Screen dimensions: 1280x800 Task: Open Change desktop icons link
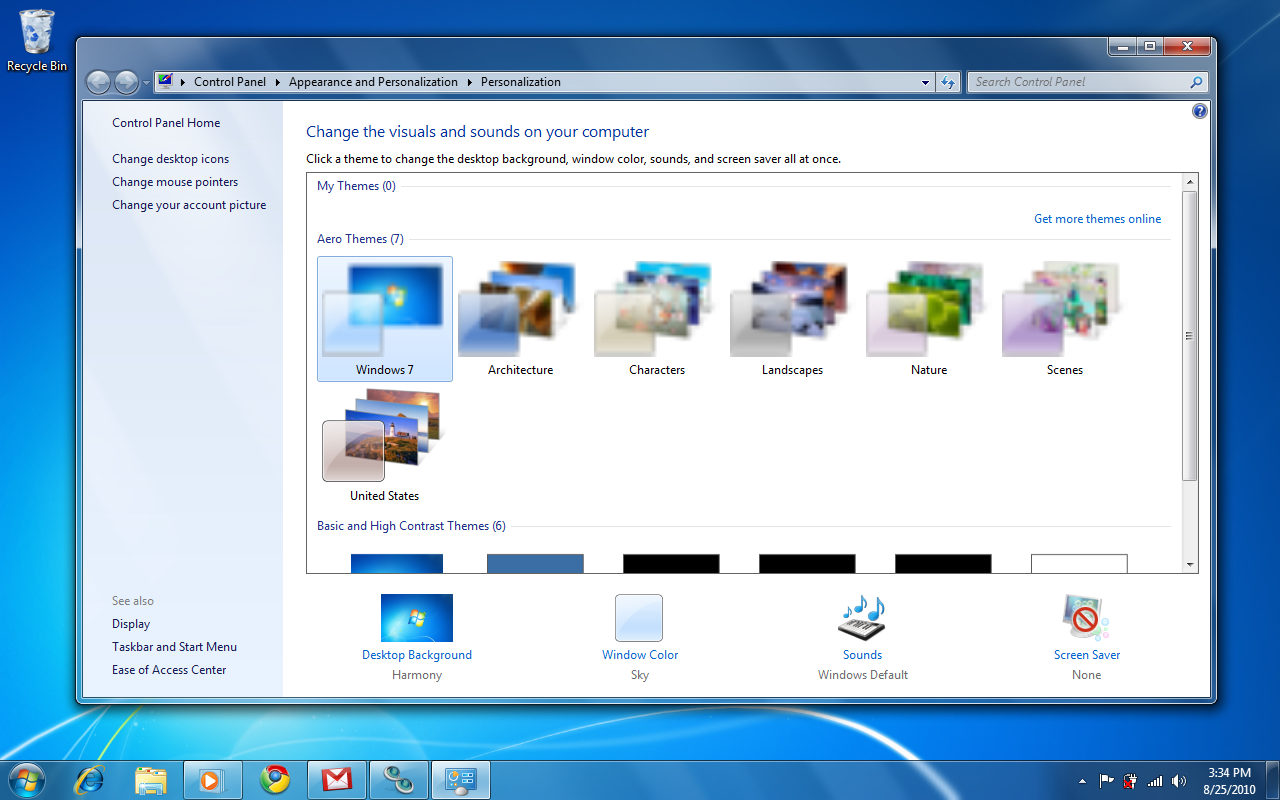coord(170,159)
